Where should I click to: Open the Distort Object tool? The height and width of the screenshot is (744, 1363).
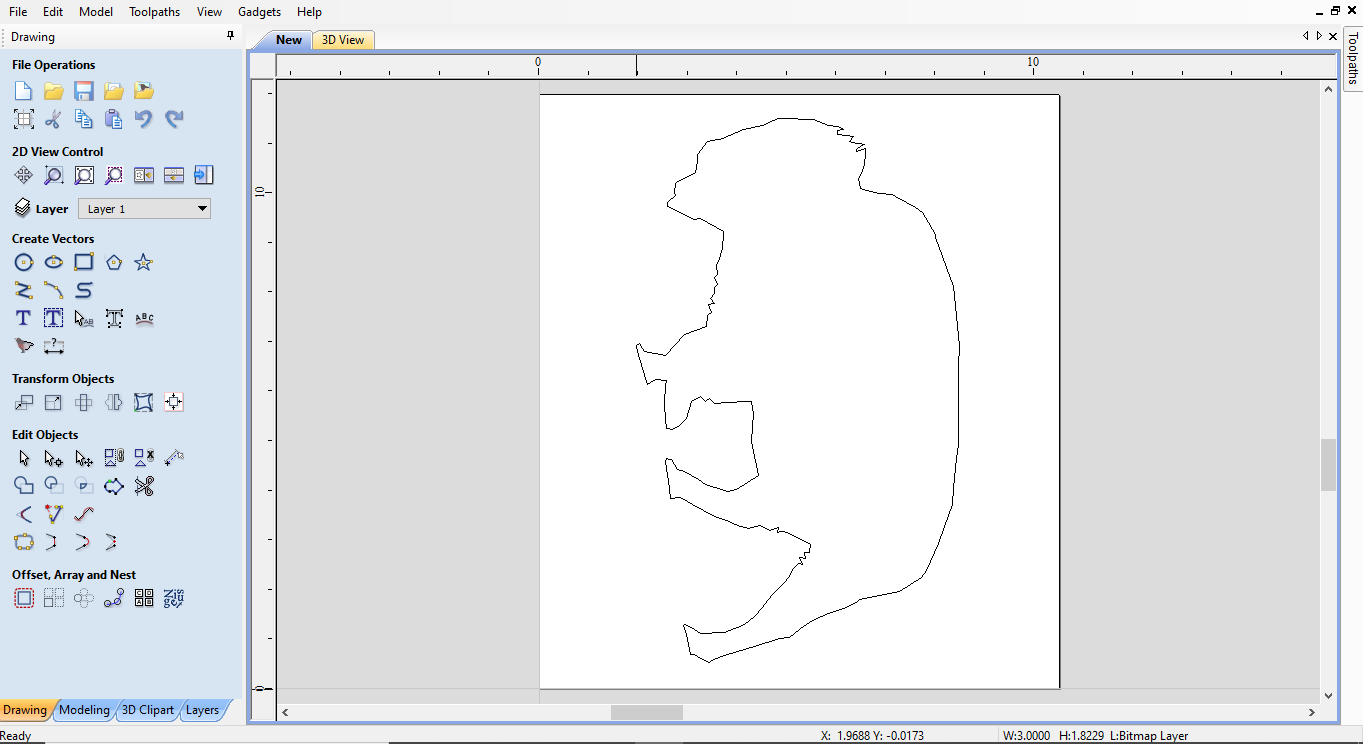coord(144,402)
